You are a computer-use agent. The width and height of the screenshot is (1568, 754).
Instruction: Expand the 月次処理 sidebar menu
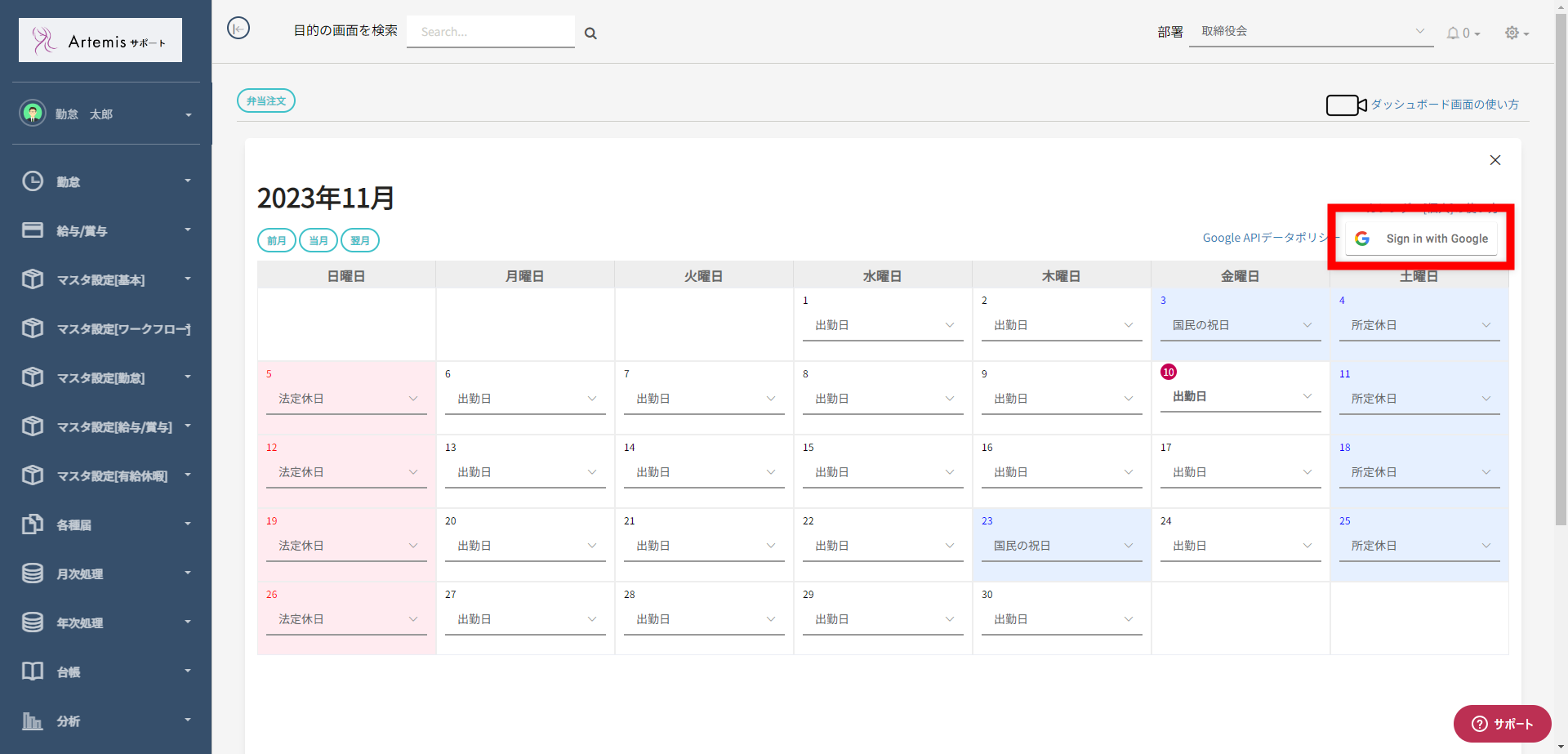click(106, 573)
